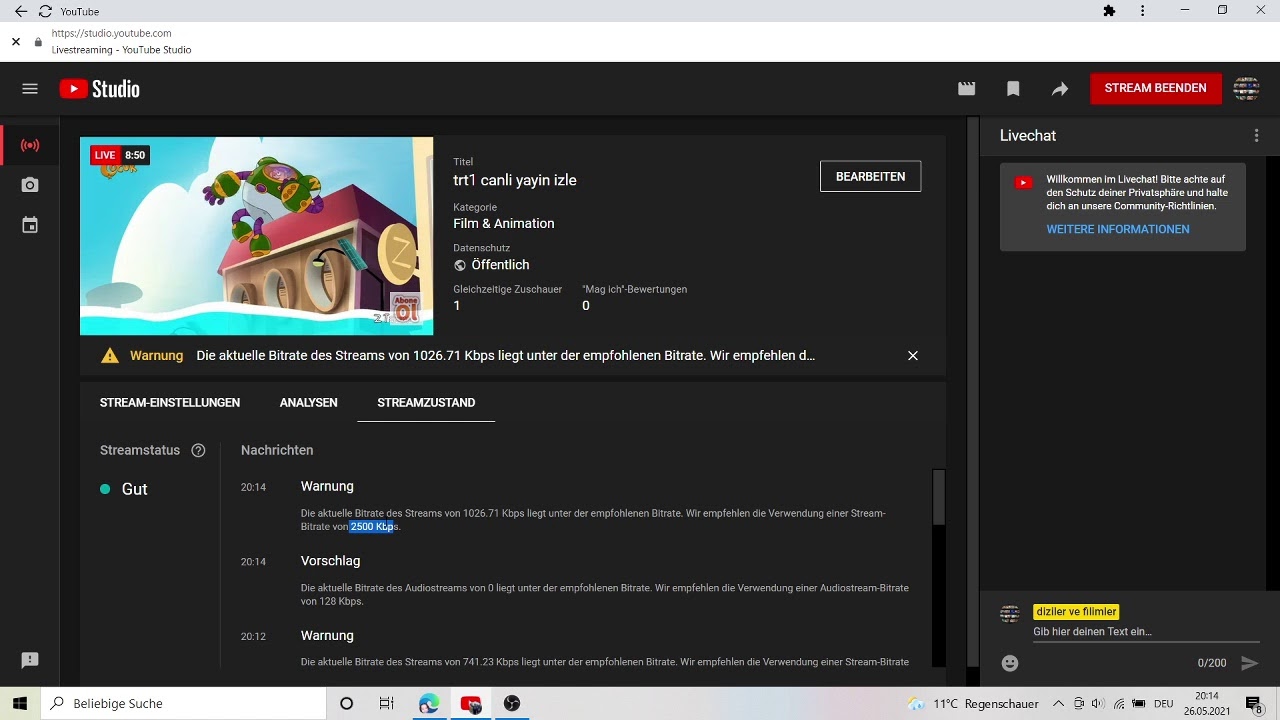Click the browser extensions puzzle icon

pyautogui.click(x=1109, y=11)
